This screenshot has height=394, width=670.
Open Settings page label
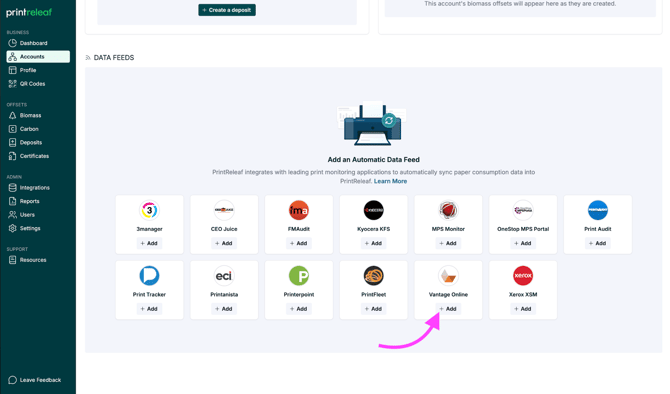tap(30, 228)
